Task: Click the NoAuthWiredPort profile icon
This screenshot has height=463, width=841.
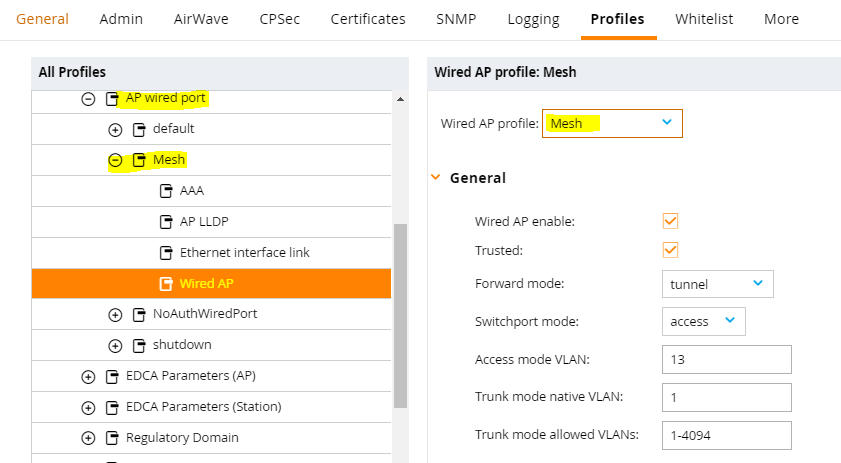Action: click(x=139, y=314)
